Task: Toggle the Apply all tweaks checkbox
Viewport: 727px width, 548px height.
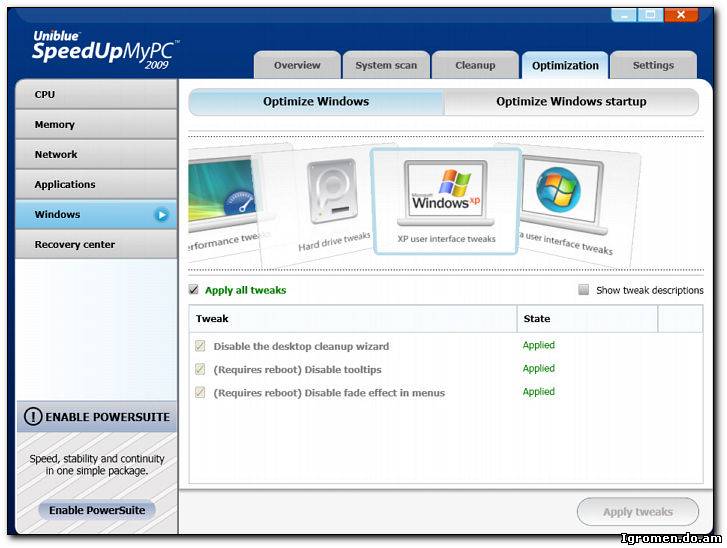Action: (194, 290)
